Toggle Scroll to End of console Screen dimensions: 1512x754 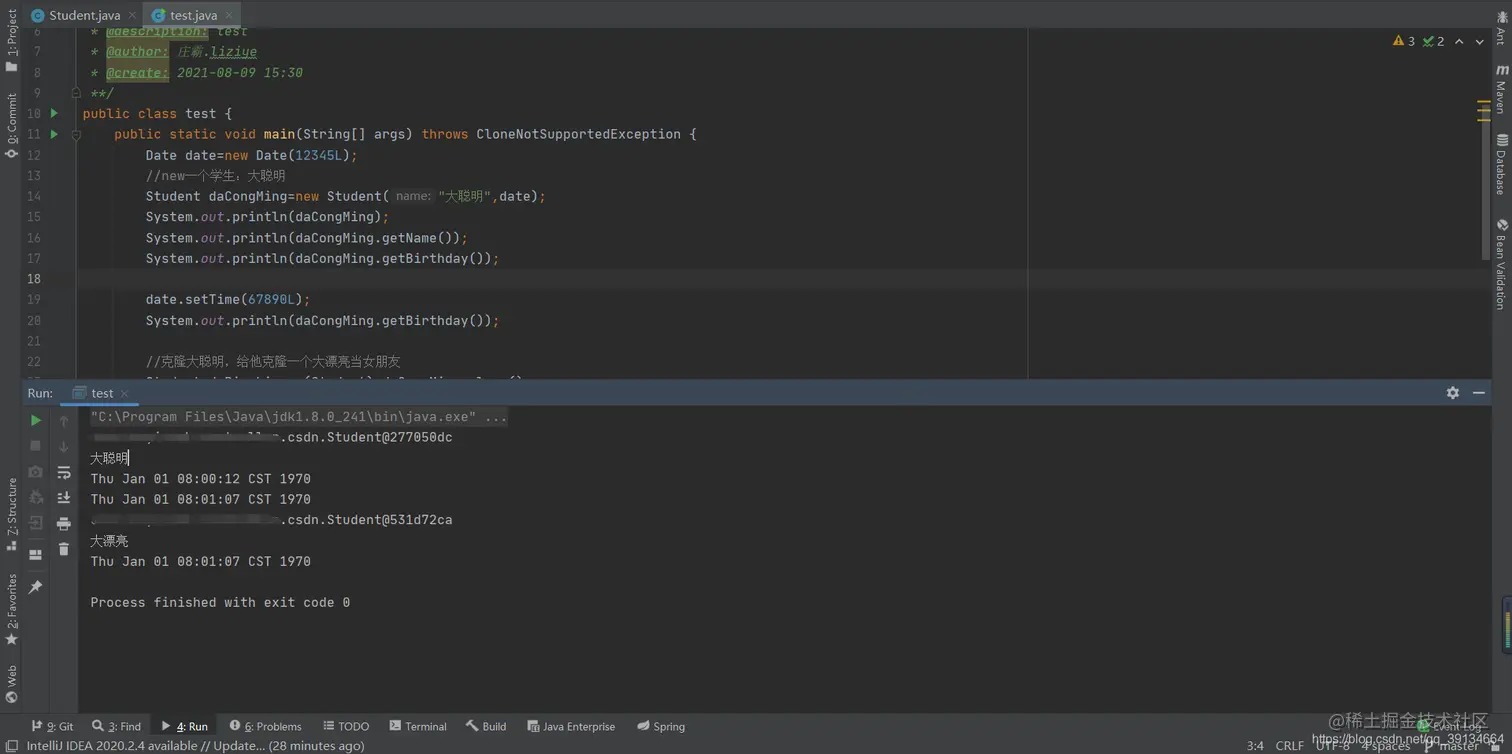click(64, 498)
